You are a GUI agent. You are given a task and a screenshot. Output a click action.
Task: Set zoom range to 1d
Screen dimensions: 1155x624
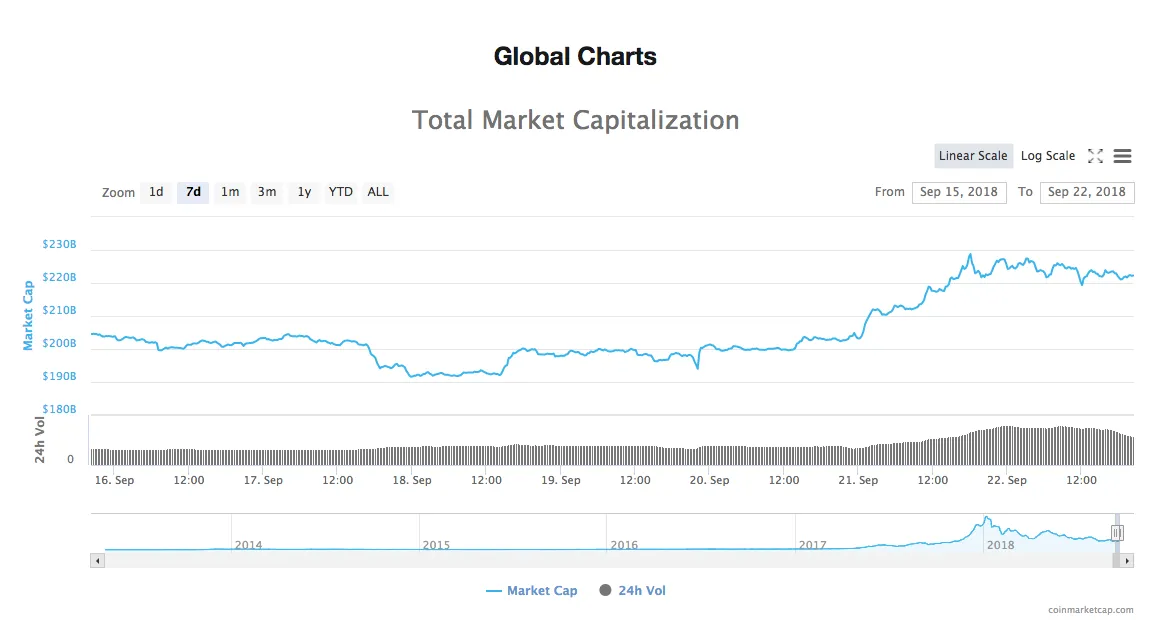click(x=156, y=192)
